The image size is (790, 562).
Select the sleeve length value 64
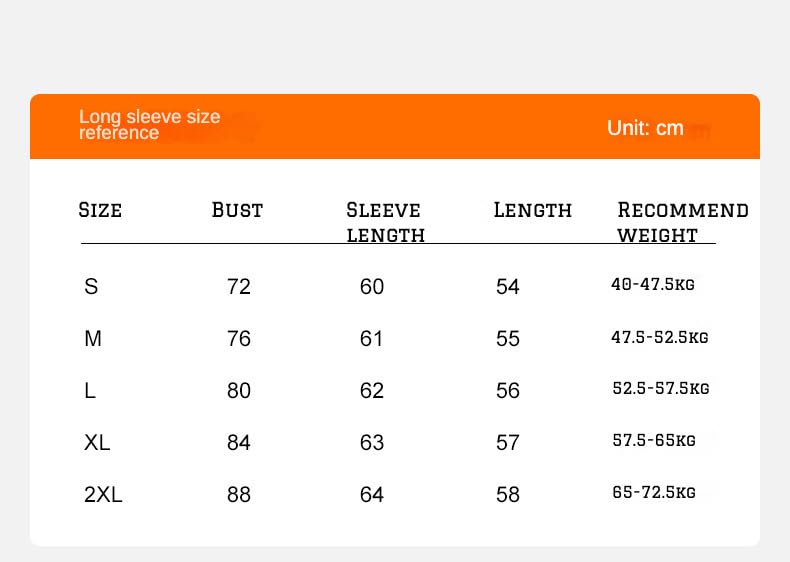[x=372, y=494]
